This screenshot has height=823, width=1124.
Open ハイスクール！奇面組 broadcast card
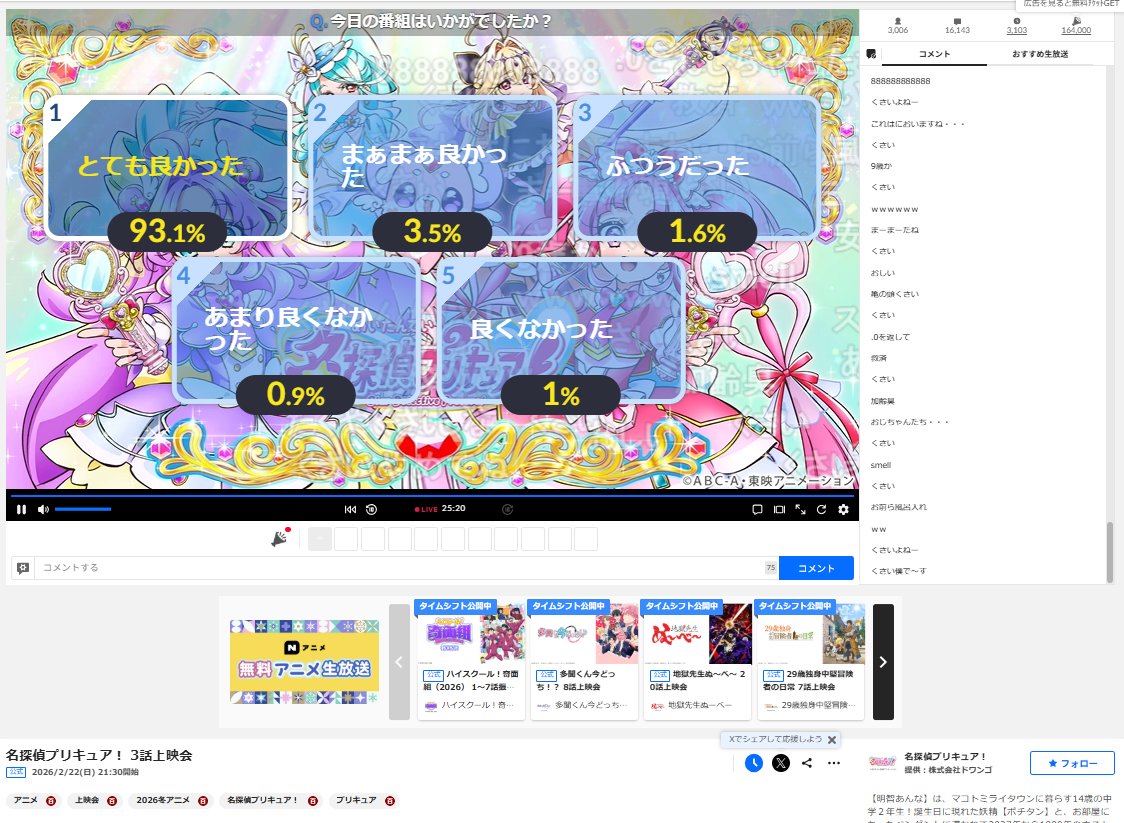coord(470,660)
